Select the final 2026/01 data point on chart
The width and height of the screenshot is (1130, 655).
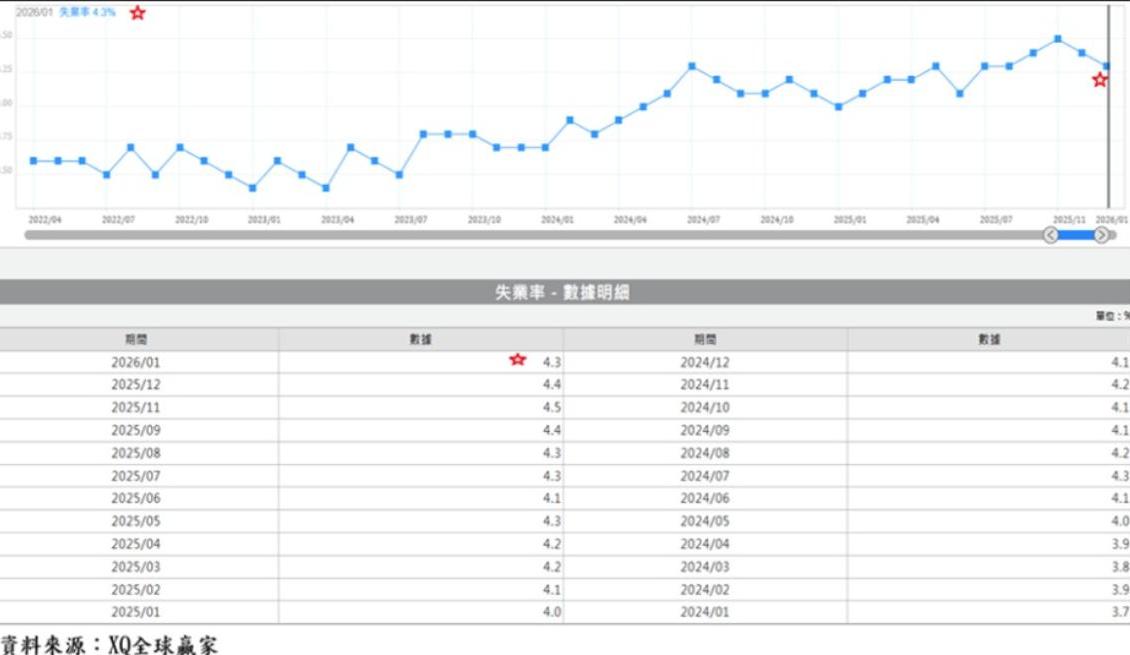click(x=1106, y=66)
